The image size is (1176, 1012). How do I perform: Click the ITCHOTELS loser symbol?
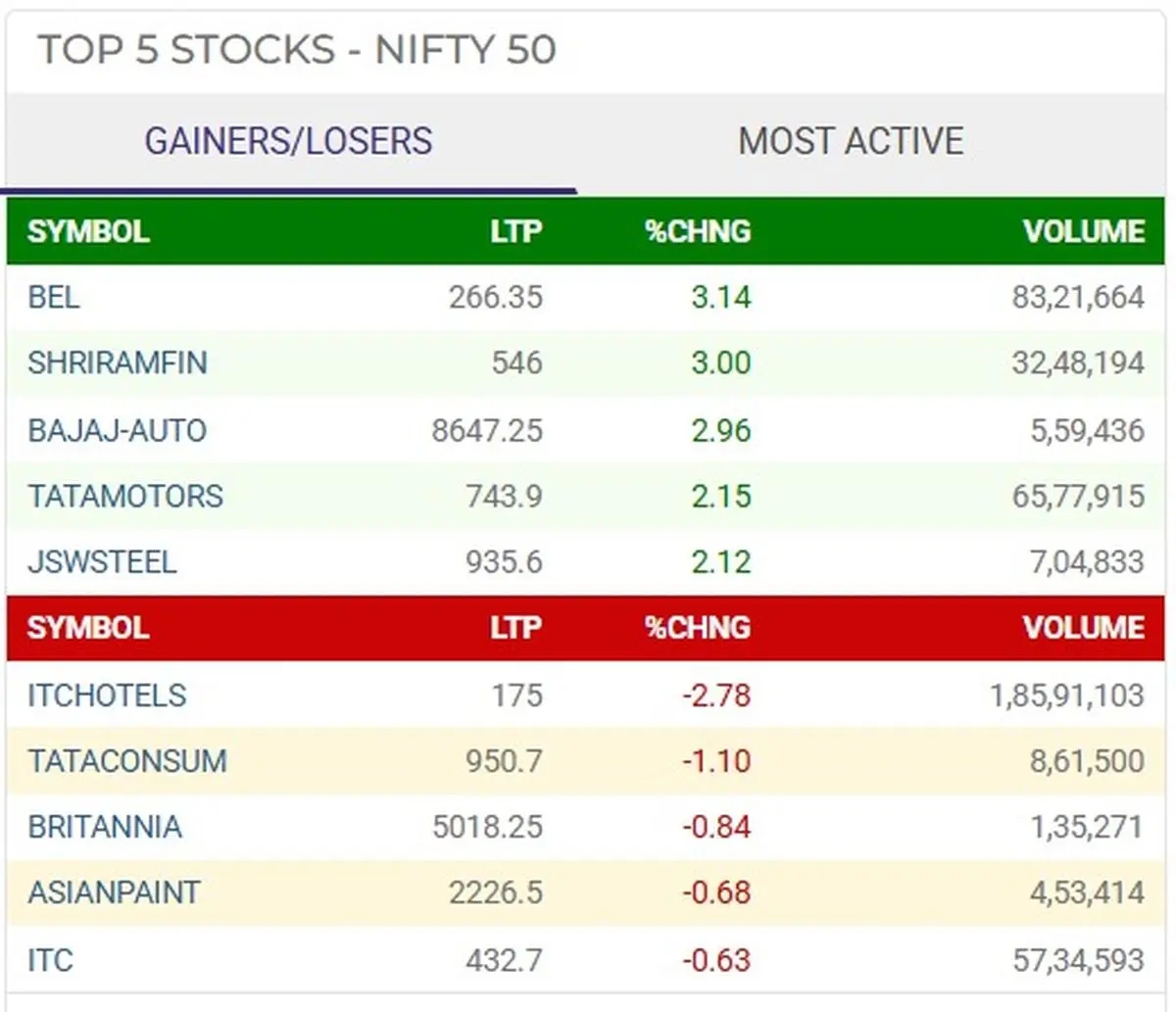[x=104, y=695]
